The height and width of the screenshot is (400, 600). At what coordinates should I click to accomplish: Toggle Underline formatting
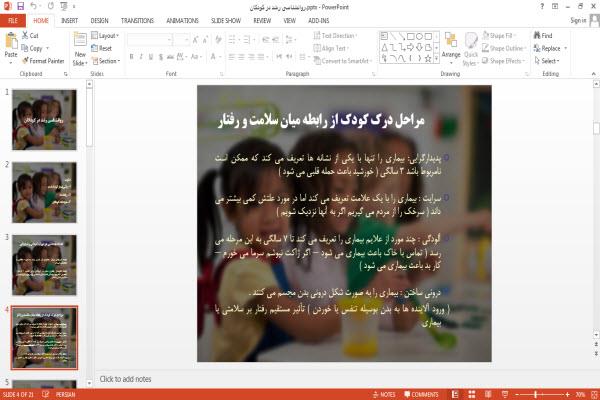click(x=151, y=57)
